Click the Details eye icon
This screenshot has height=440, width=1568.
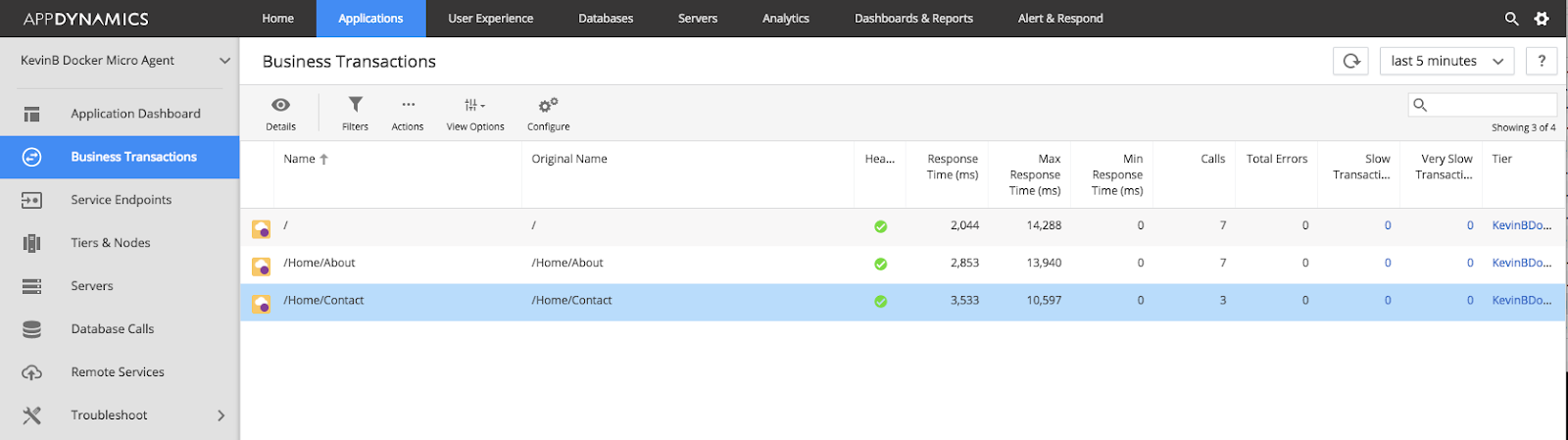[280, 105]
